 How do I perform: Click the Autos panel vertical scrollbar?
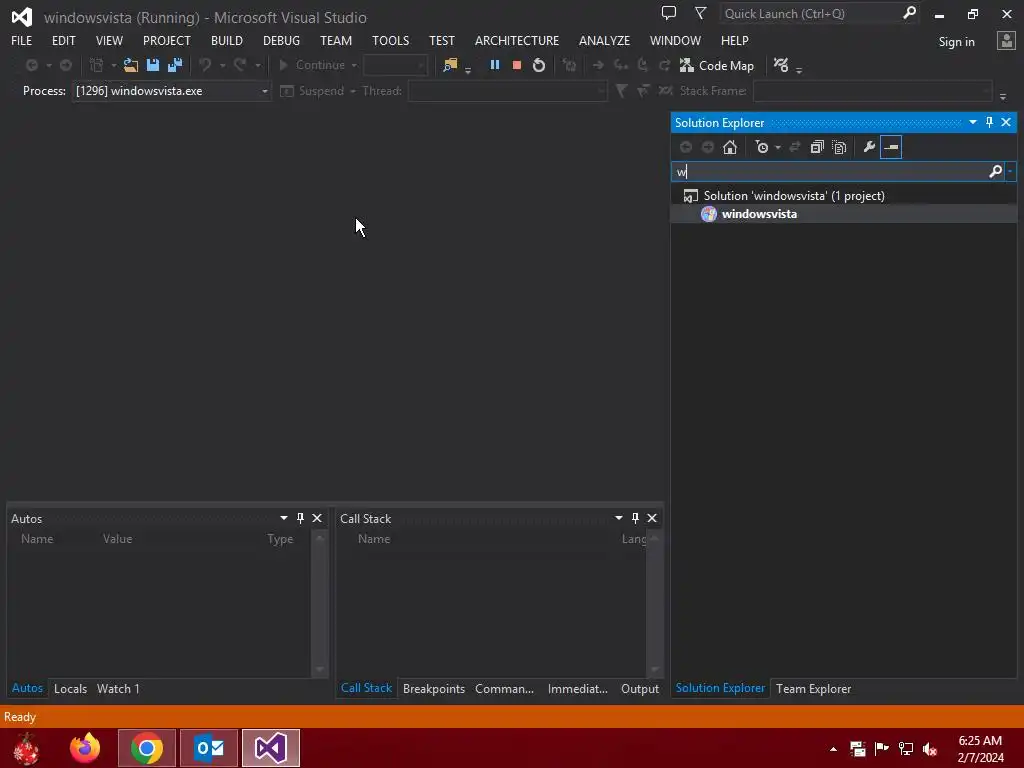319,603
